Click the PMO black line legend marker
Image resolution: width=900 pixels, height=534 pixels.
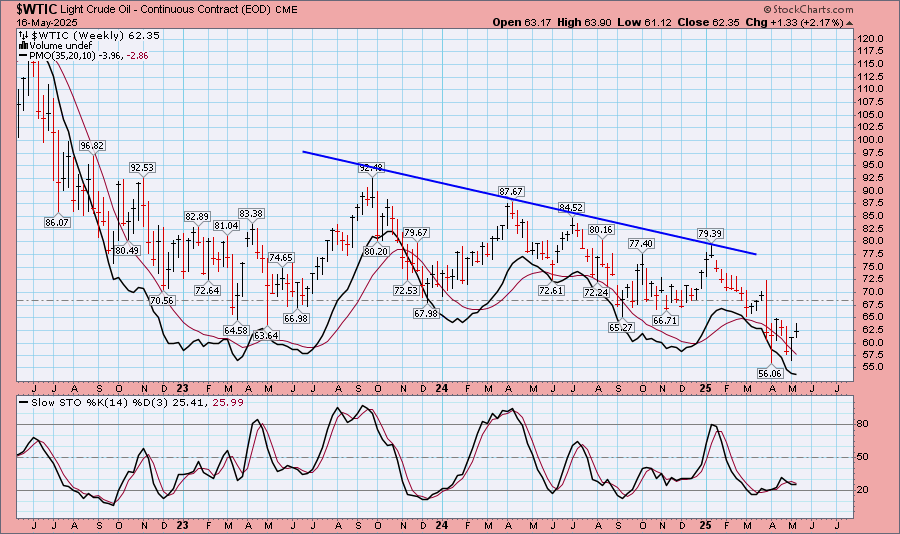[21, 57]
